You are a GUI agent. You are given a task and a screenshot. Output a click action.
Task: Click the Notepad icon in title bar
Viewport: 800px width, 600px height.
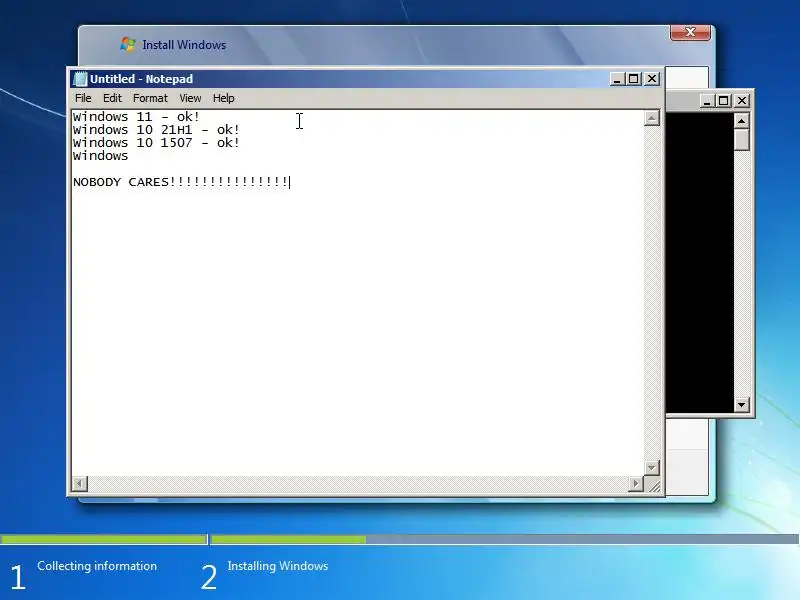coord(80,79)
